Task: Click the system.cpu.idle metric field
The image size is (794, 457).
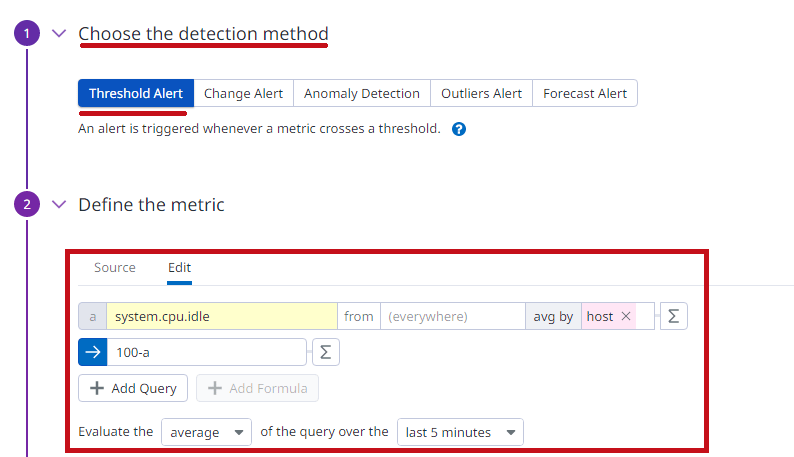Action: pyautogui.click(x=222, y=316)
